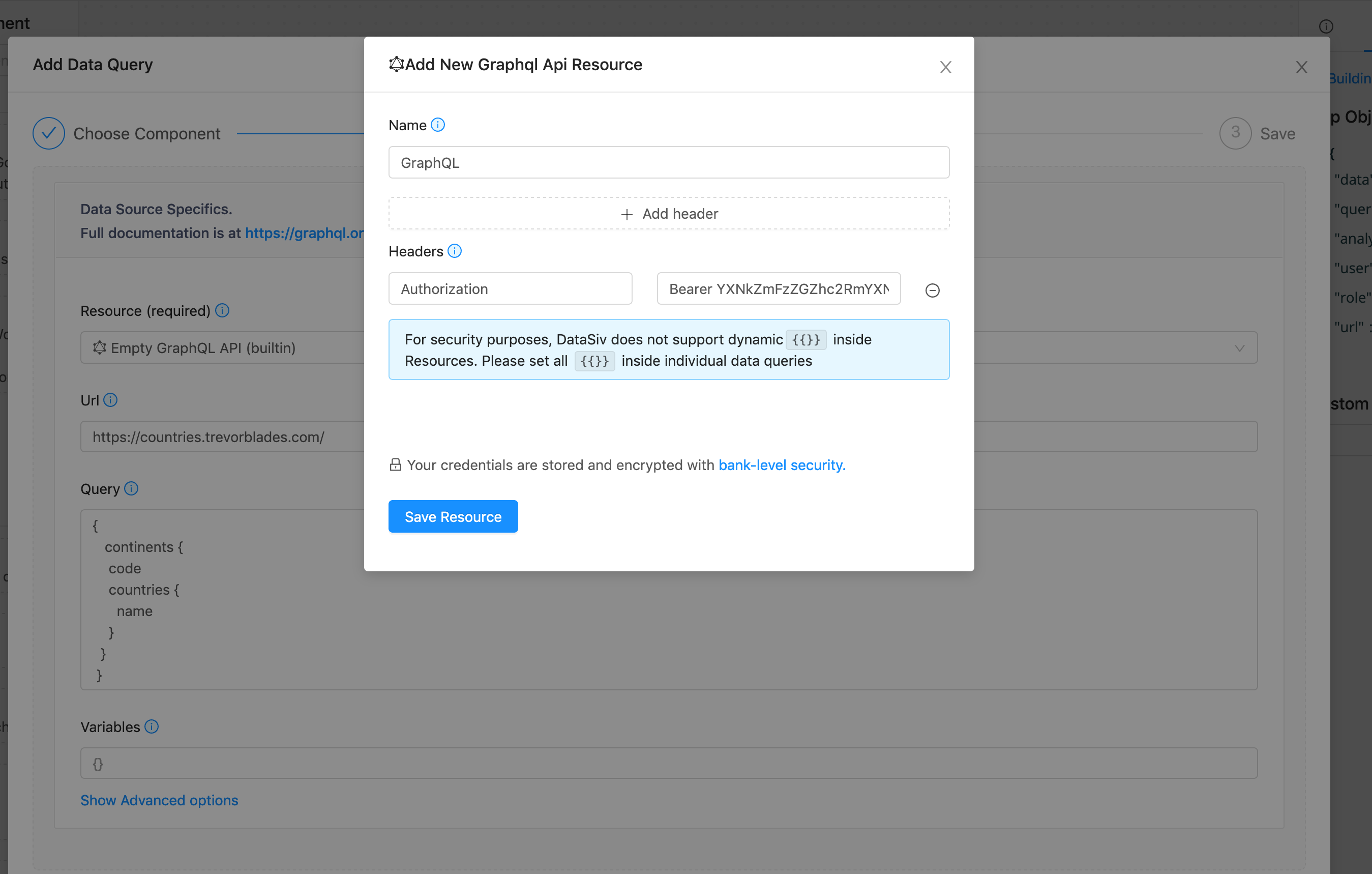The height and width of the screenshot is (874, 1372).
Task: Open the Empty GraphQL API (builtin) selector
Action: pos(669,348)
